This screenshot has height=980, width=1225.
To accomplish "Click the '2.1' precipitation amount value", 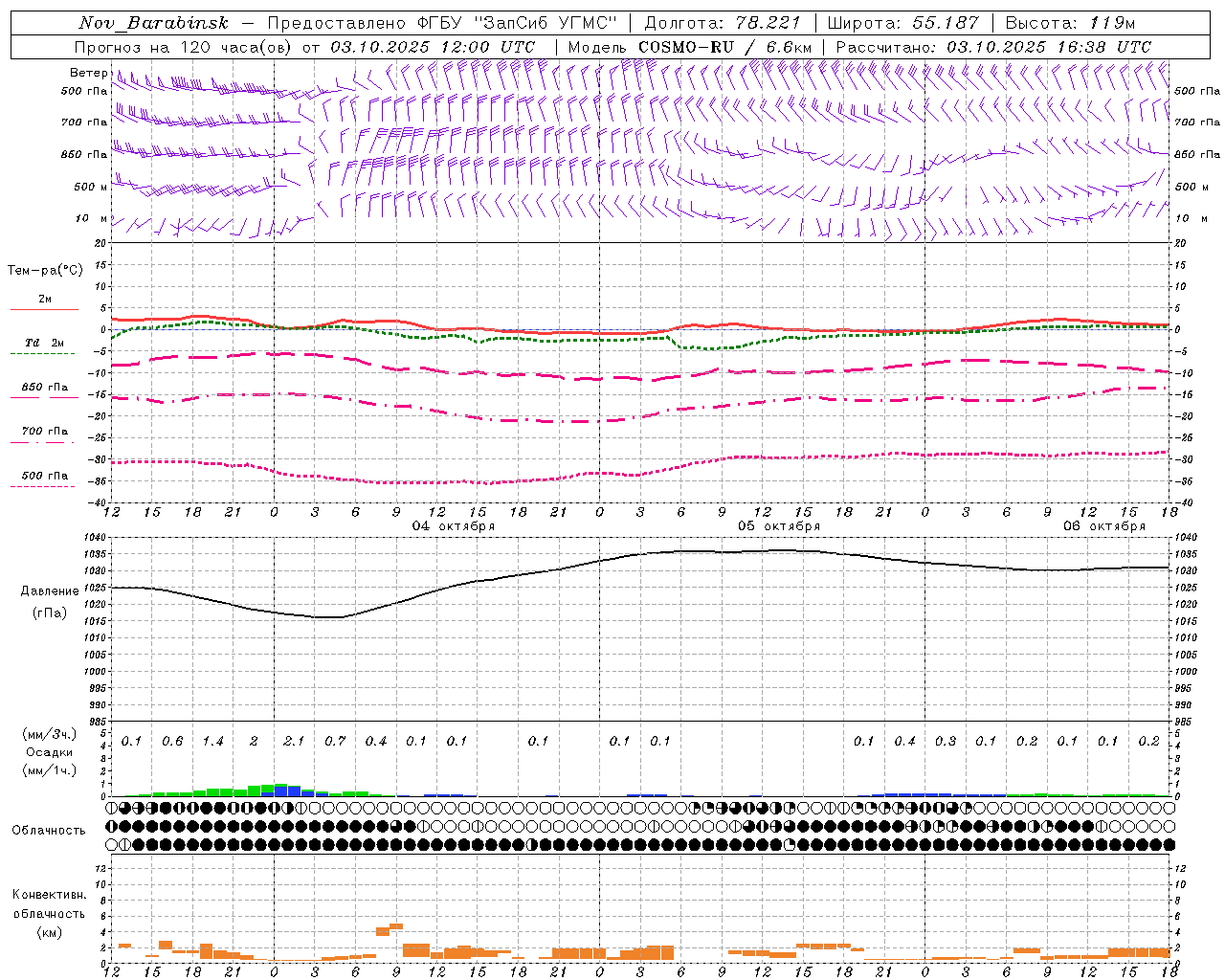I will (294, 742).
